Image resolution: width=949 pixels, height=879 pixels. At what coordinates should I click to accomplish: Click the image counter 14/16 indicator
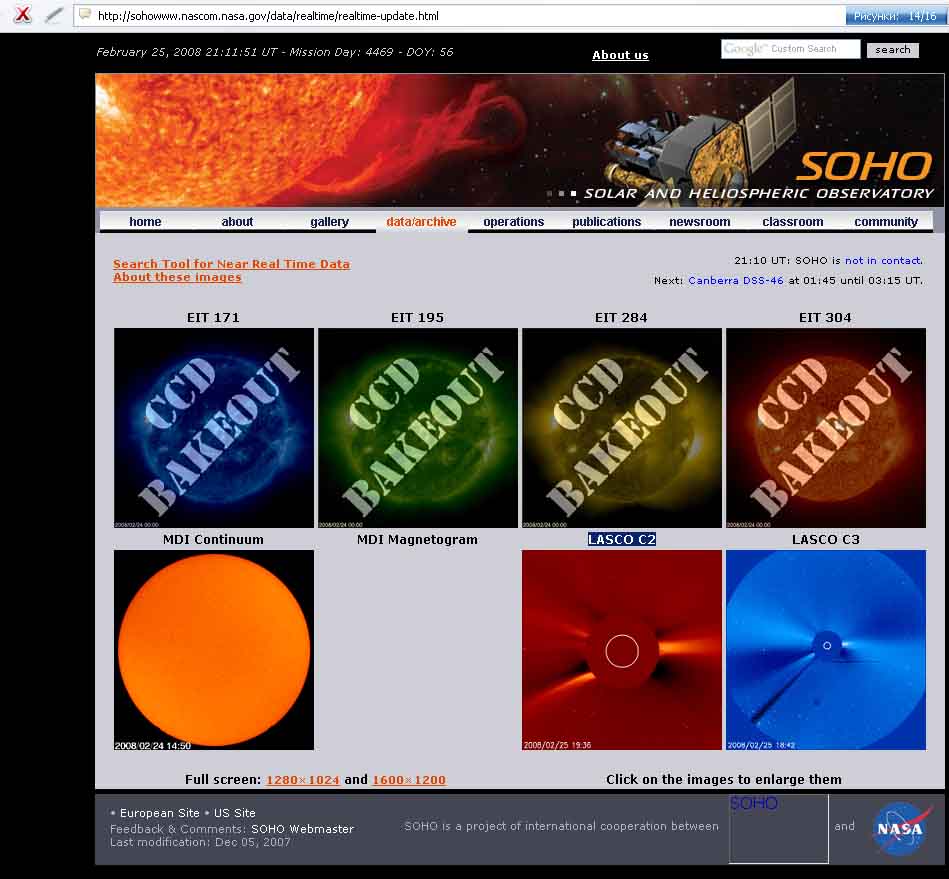[x=895, y=16]
